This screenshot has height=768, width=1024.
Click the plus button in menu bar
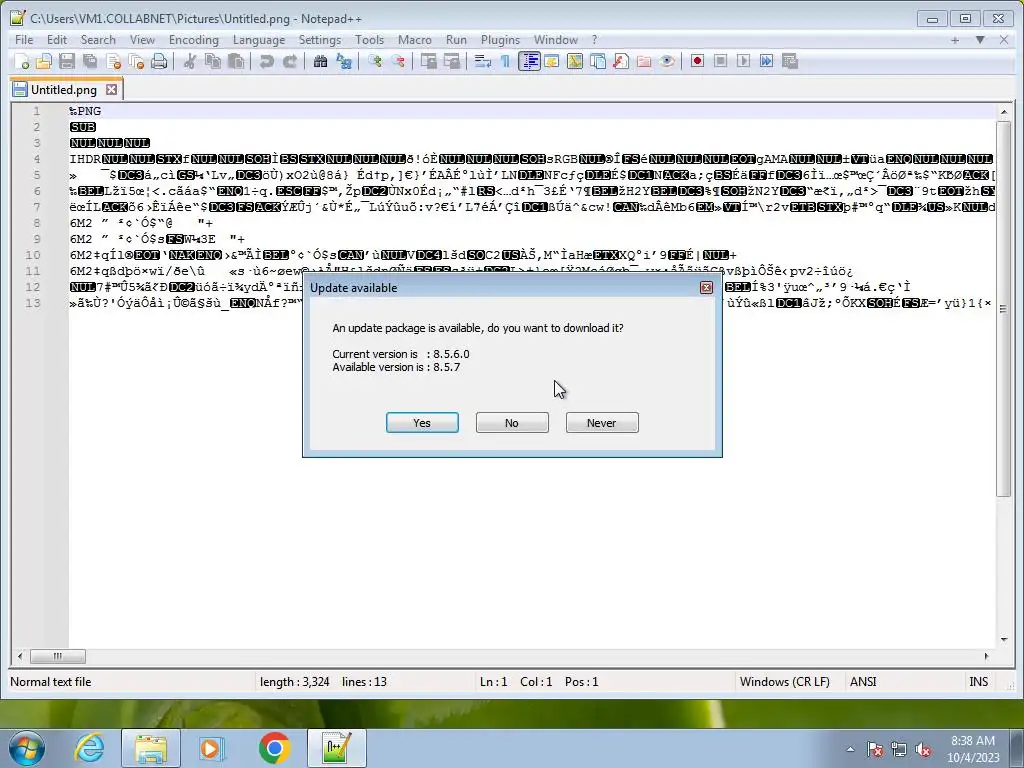tap(955, 40)
